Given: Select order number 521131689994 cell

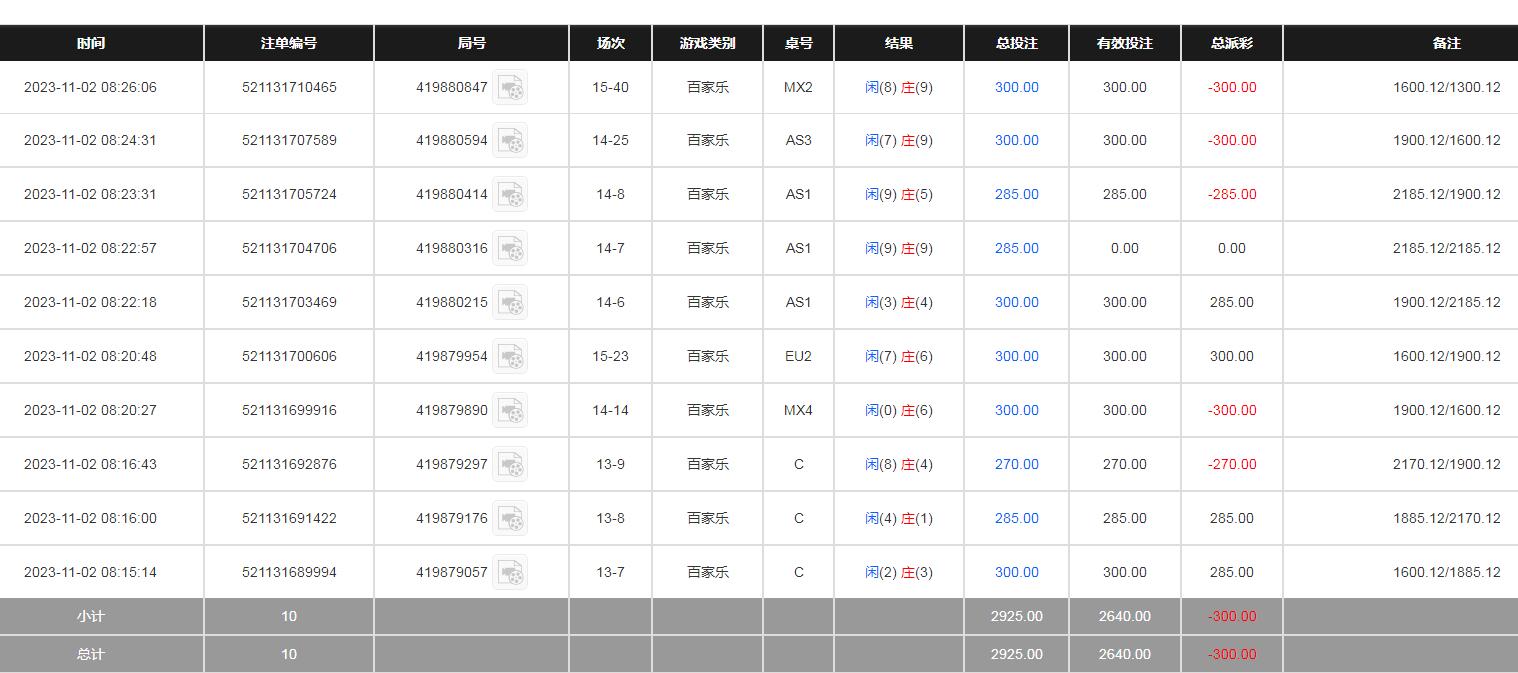Looking at the screenshot, I should tap(289, 573).
